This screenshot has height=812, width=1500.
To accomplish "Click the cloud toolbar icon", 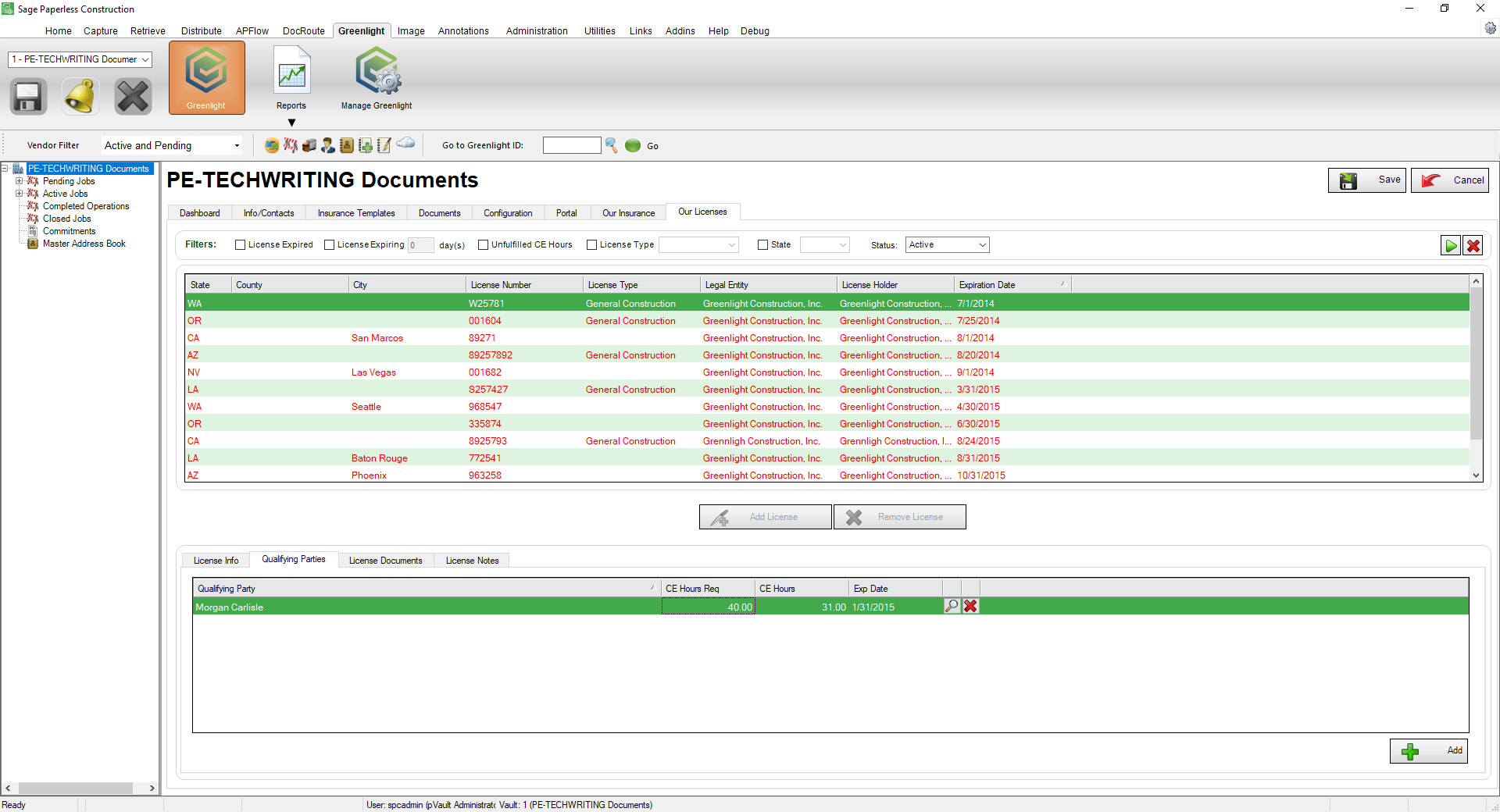I will [x=405, y=143].
